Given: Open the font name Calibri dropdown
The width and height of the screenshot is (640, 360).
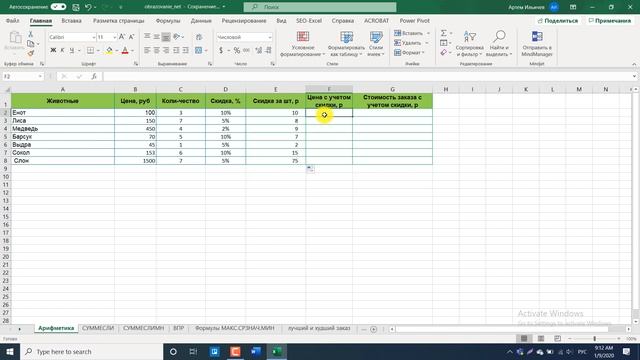Looking at the screenshot, I should [93, 37].
